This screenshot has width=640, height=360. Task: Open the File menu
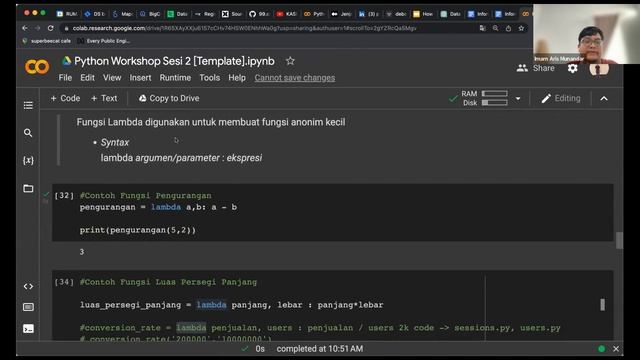[65, 78]
